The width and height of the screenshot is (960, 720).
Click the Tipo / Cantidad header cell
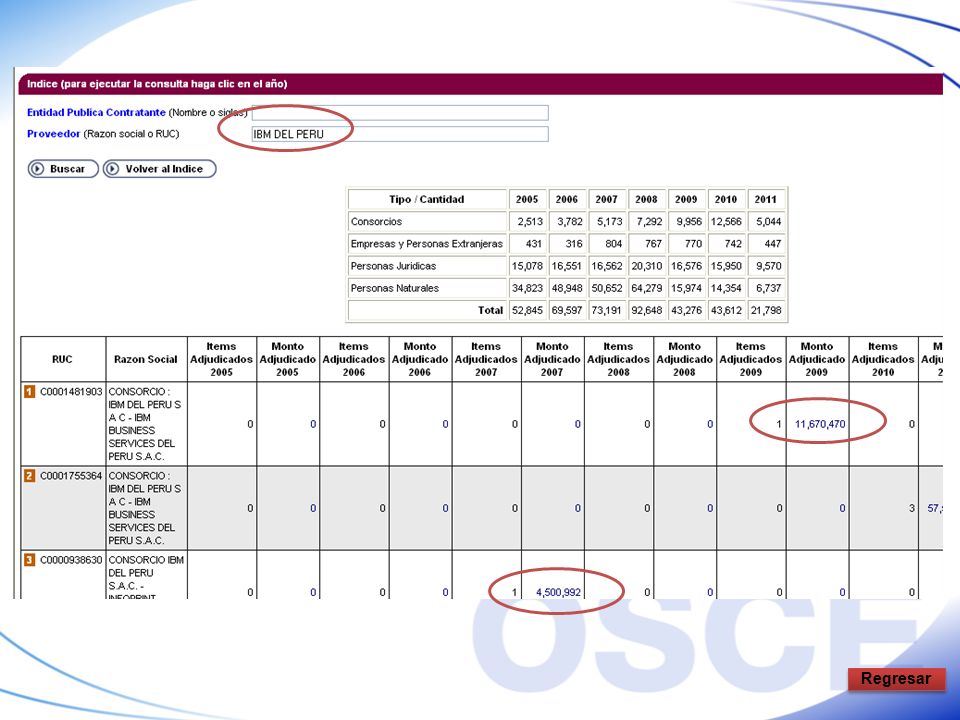click(x=427, y=200)
